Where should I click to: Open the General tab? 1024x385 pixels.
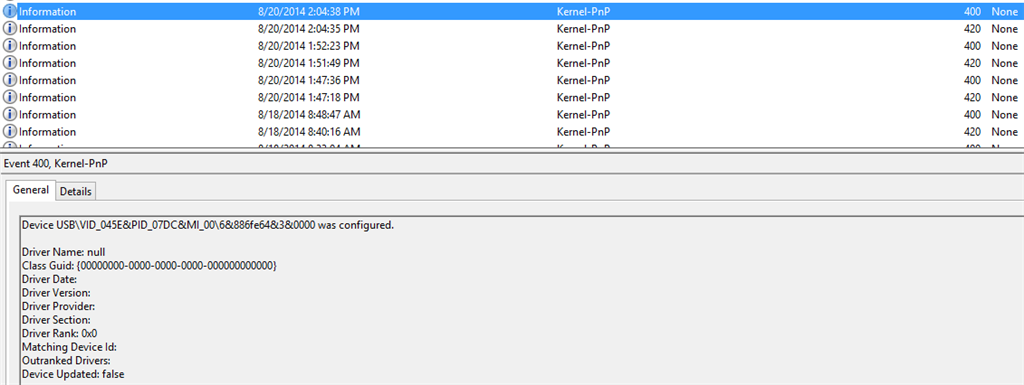click(31, 190)
